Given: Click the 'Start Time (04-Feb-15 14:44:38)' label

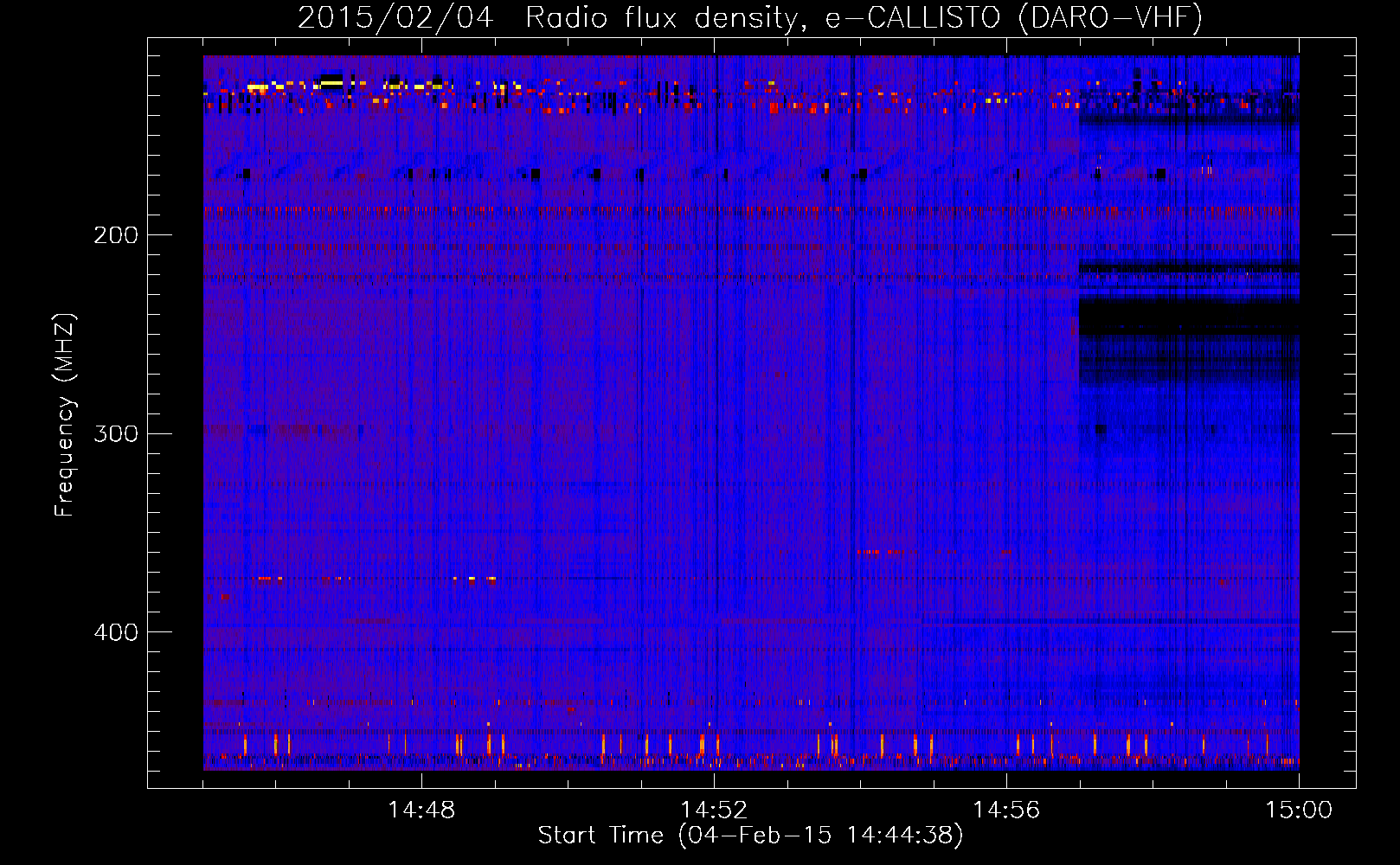Looking at the screenshot, I should tap(750, 836).
